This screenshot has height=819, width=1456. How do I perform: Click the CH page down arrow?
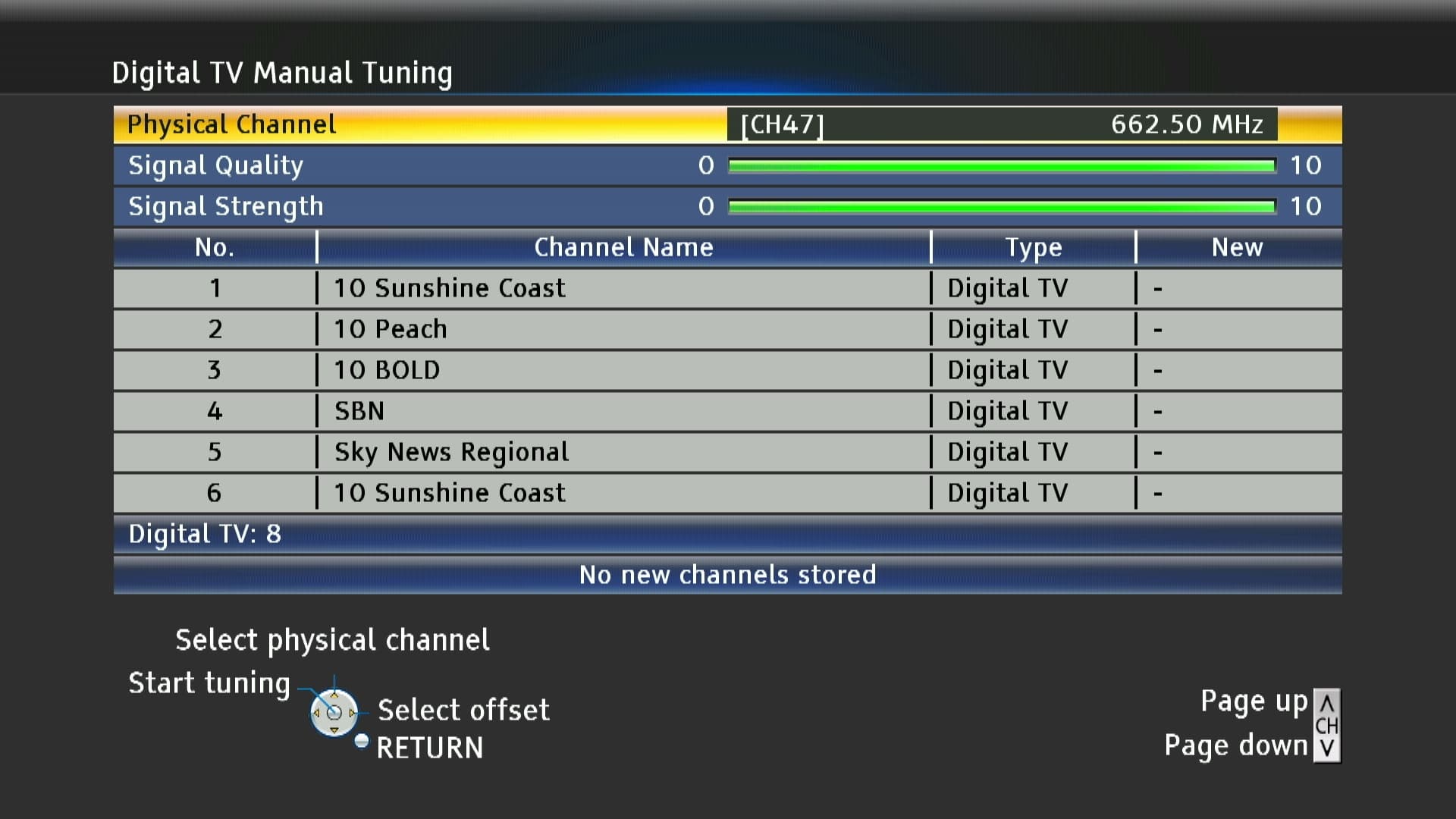(1326, 749)
